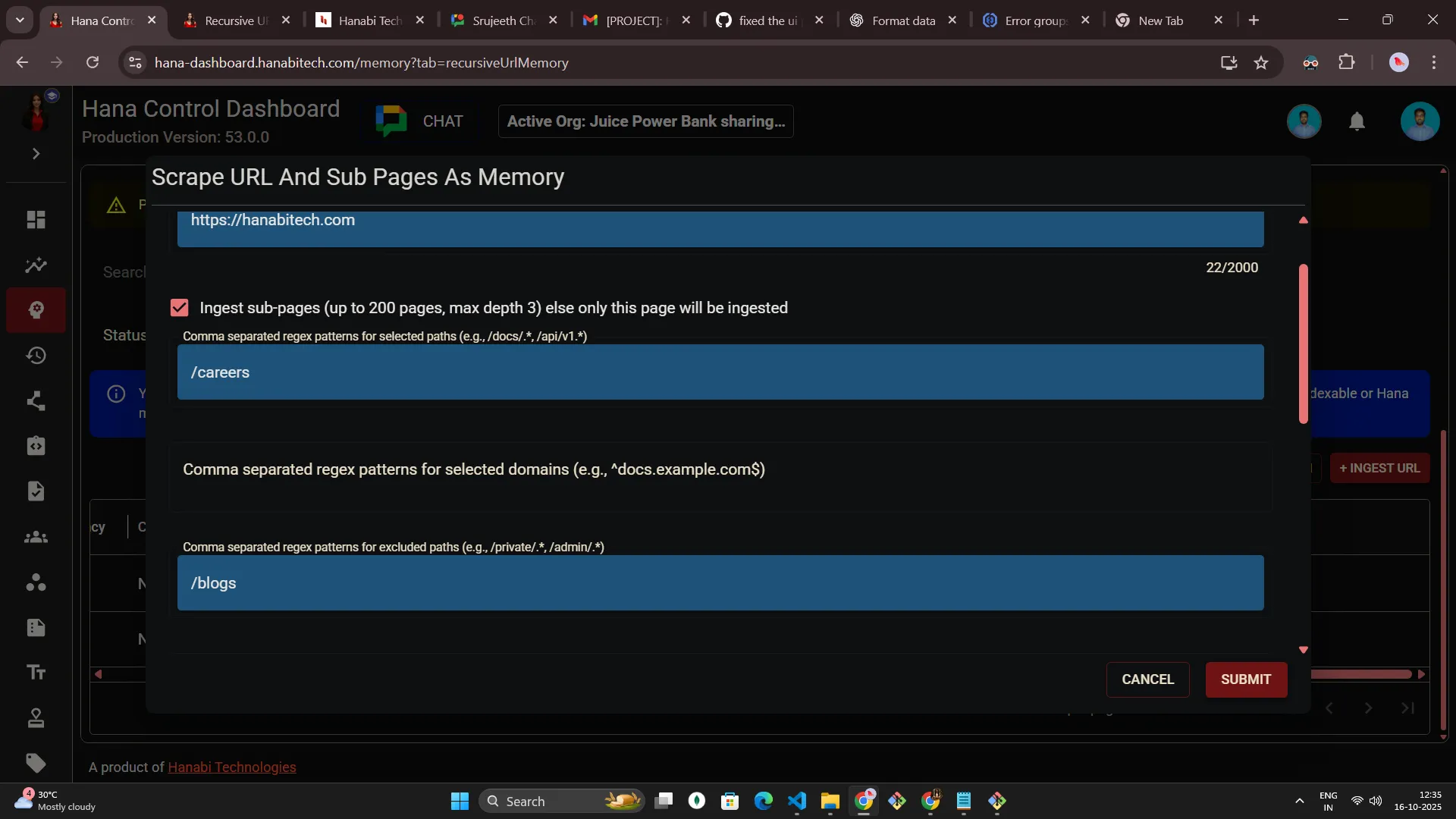Click the share nodes icon in sidebar

36,401
